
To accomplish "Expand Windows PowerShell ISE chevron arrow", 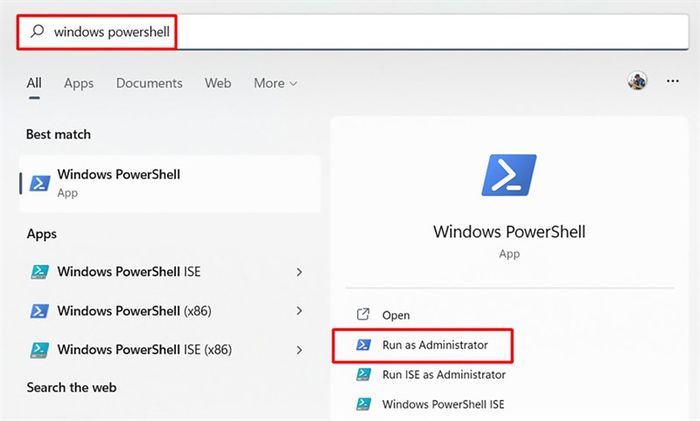I will [299, 272].
